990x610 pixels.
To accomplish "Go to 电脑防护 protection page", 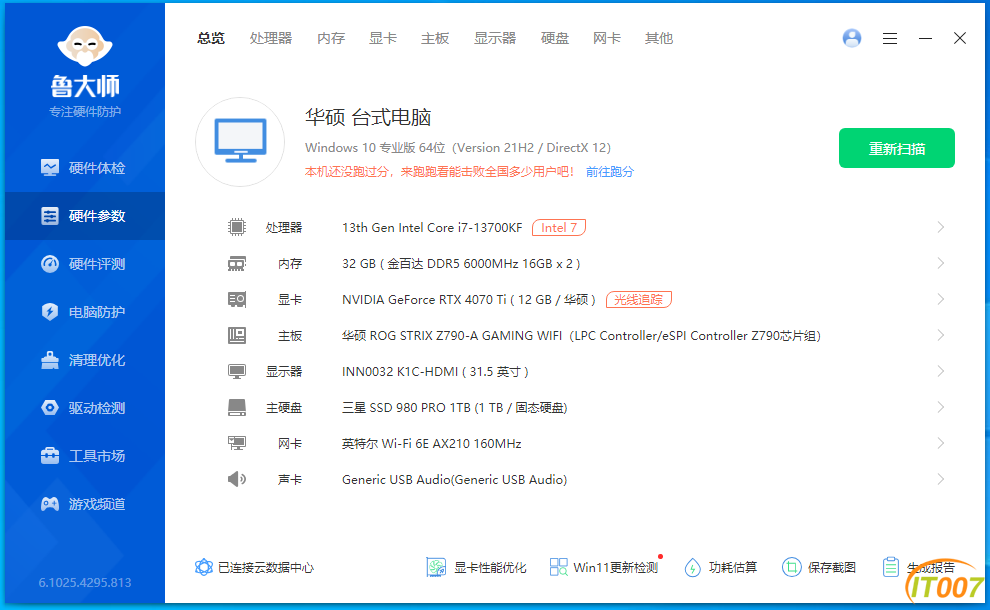I will (85, 312).
